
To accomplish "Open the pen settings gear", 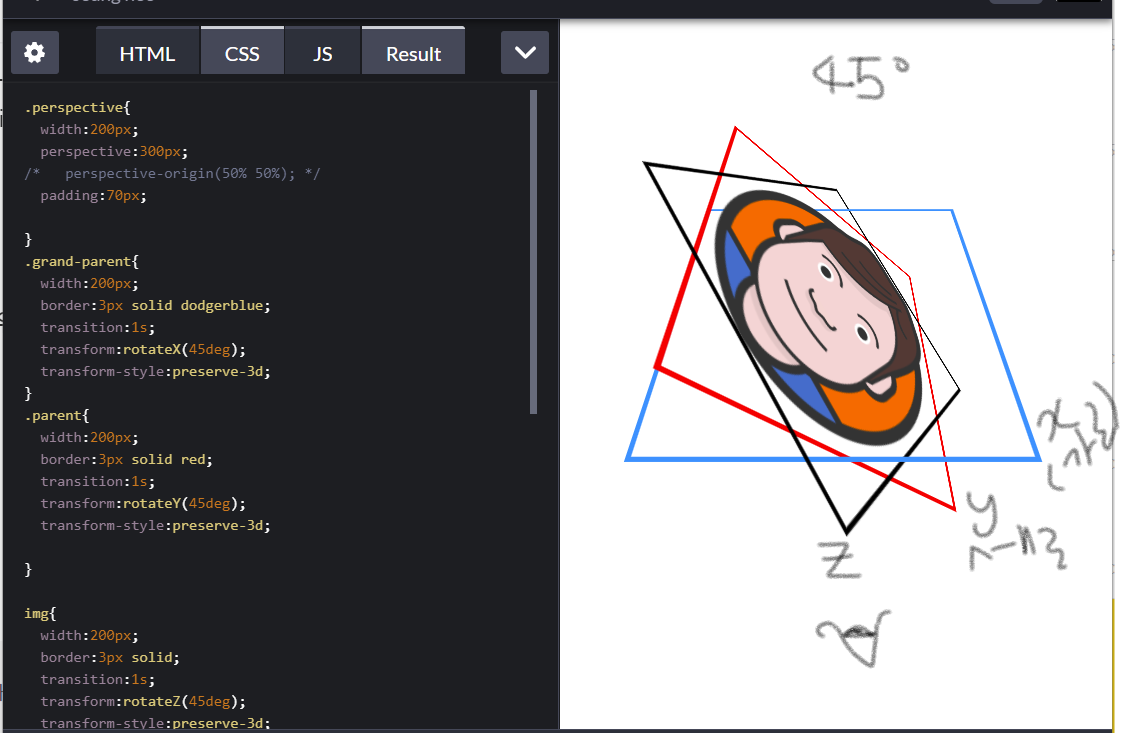I will coord(34,53).
